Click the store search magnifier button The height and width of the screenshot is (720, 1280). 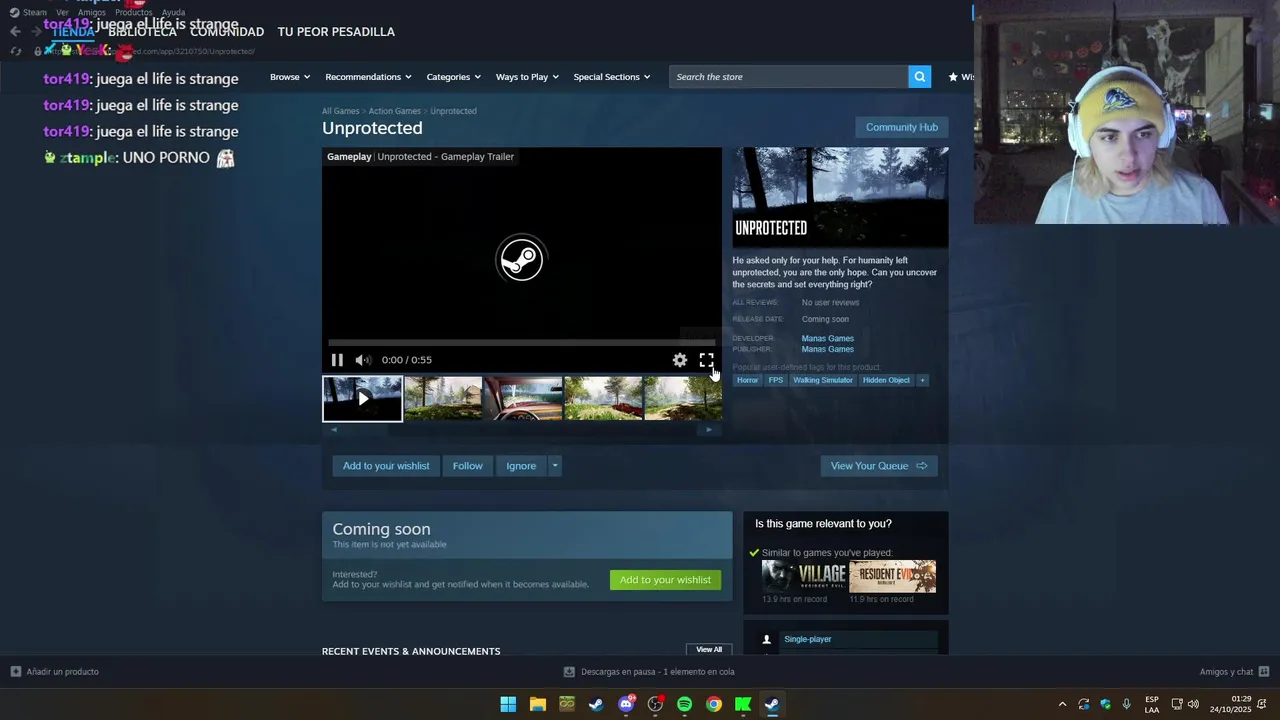coord(919,77)
